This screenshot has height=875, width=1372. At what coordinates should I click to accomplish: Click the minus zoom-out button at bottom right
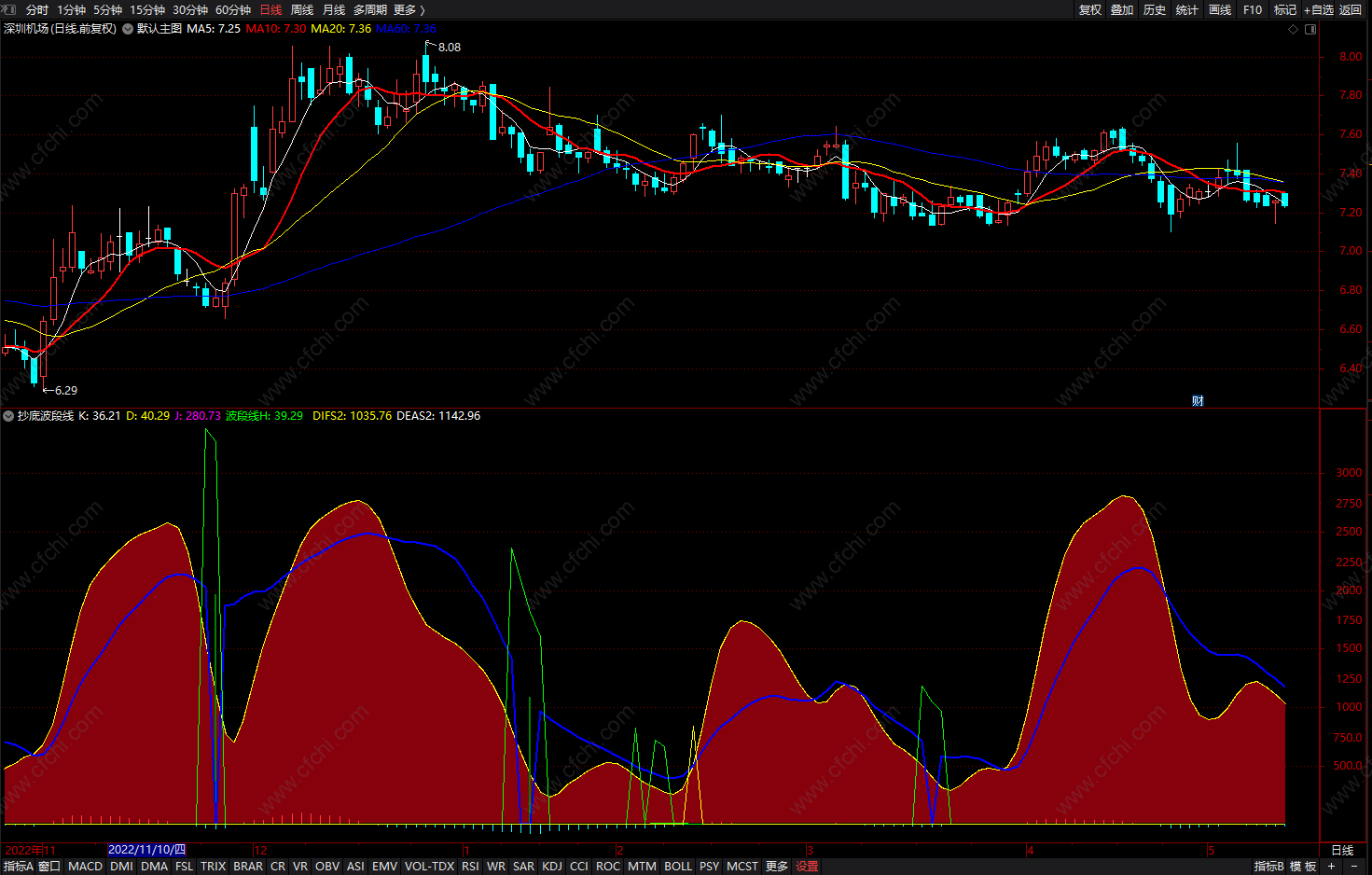click(x=1354, y=867)
